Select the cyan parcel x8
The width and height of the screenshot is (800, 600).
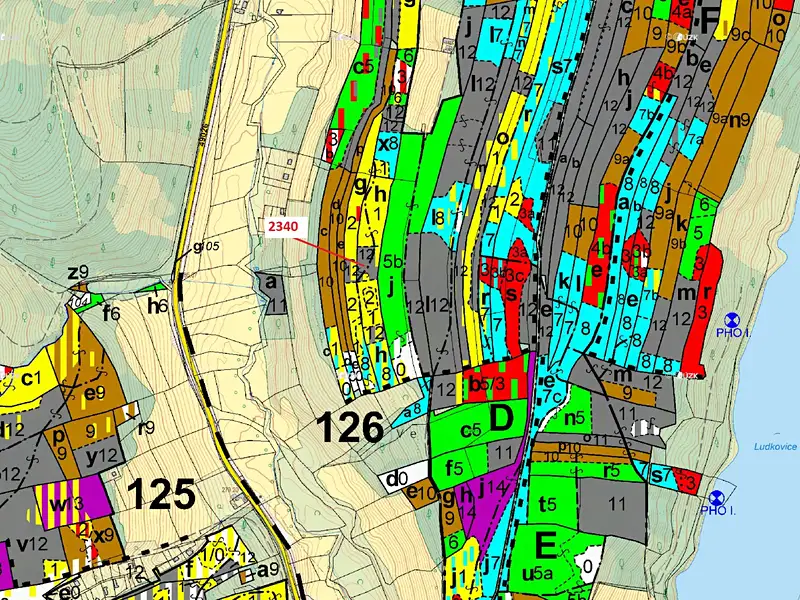[388, 144]
